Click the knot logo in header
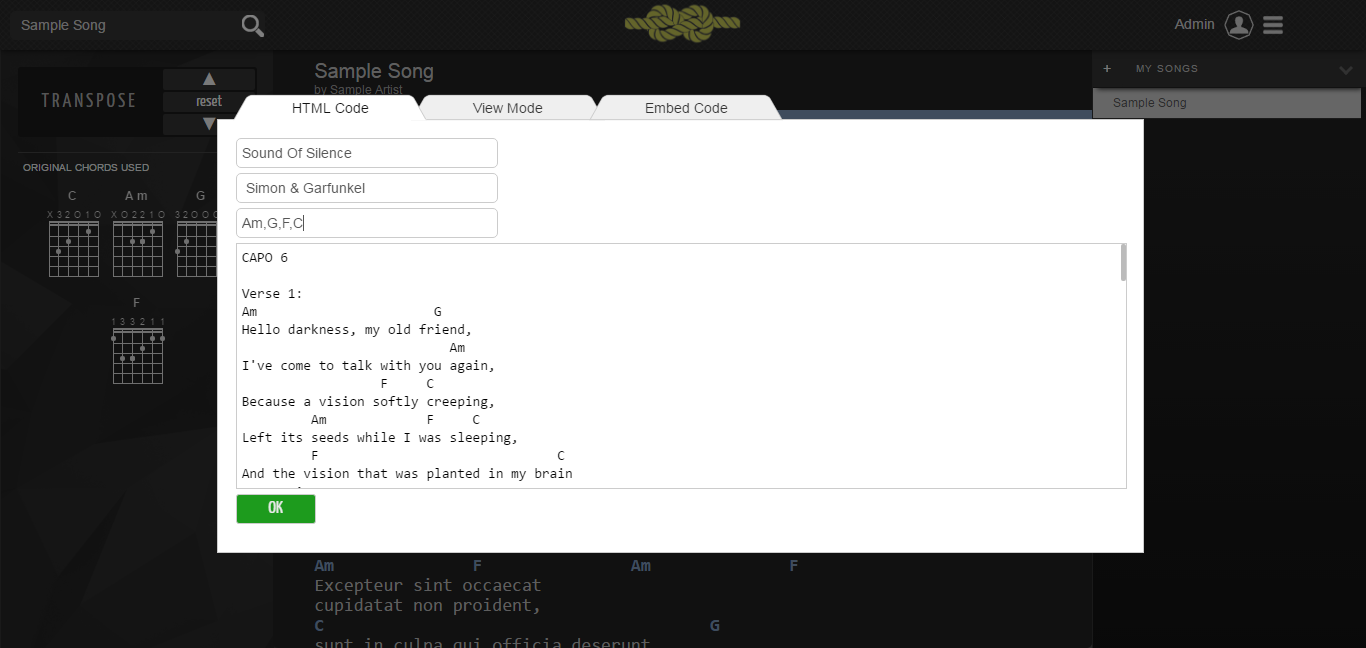This screenshot has height=648, width=1366. pos(682,25)
